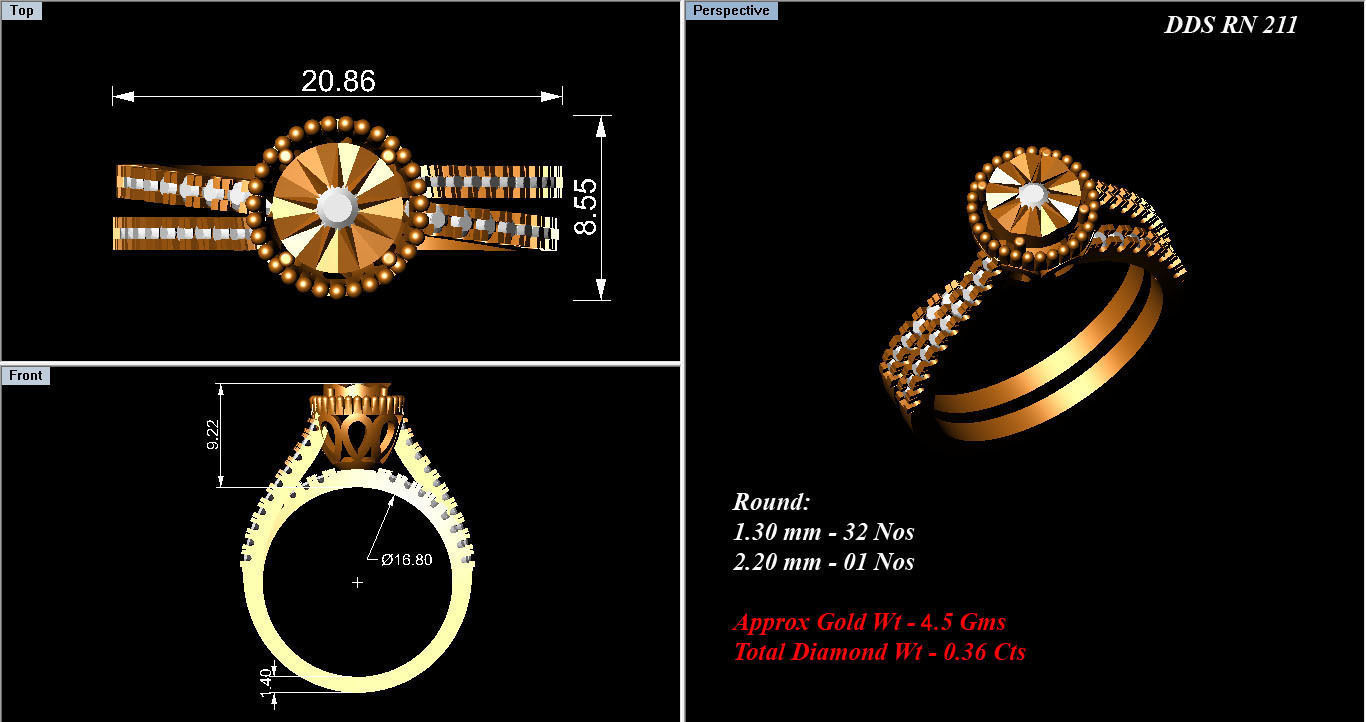Click the '2.20 mm - 01 Nos' line

pos(823,561)
